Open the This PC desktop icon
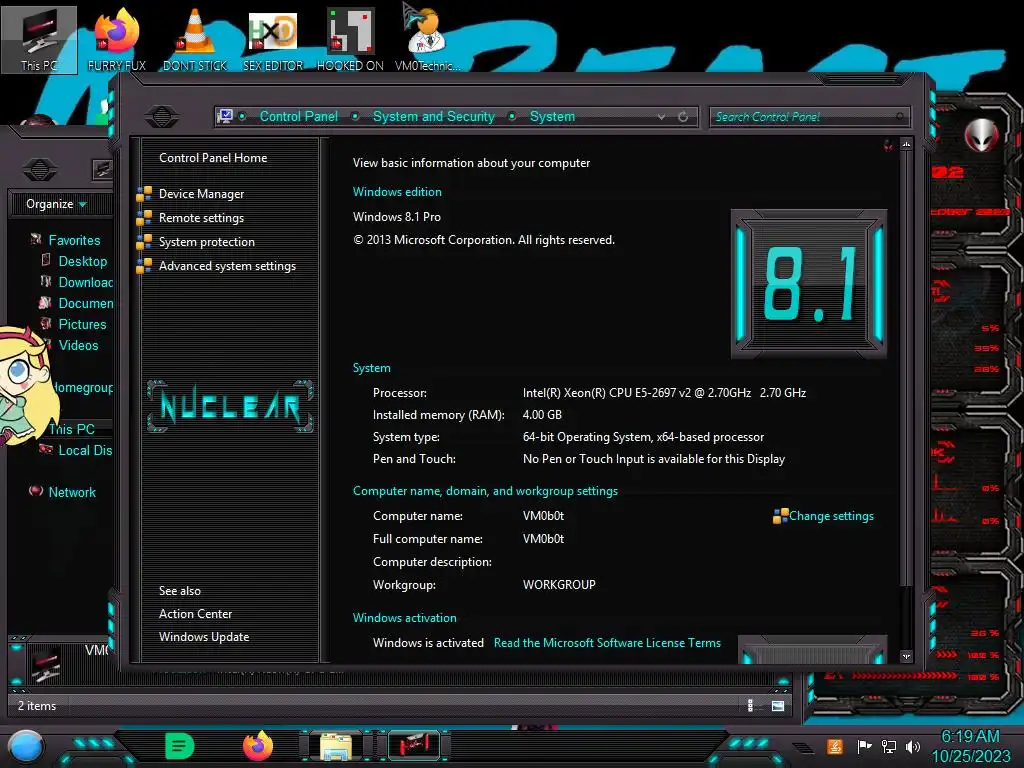This screenshot has width=1024, height=768. tap(39, 39)
